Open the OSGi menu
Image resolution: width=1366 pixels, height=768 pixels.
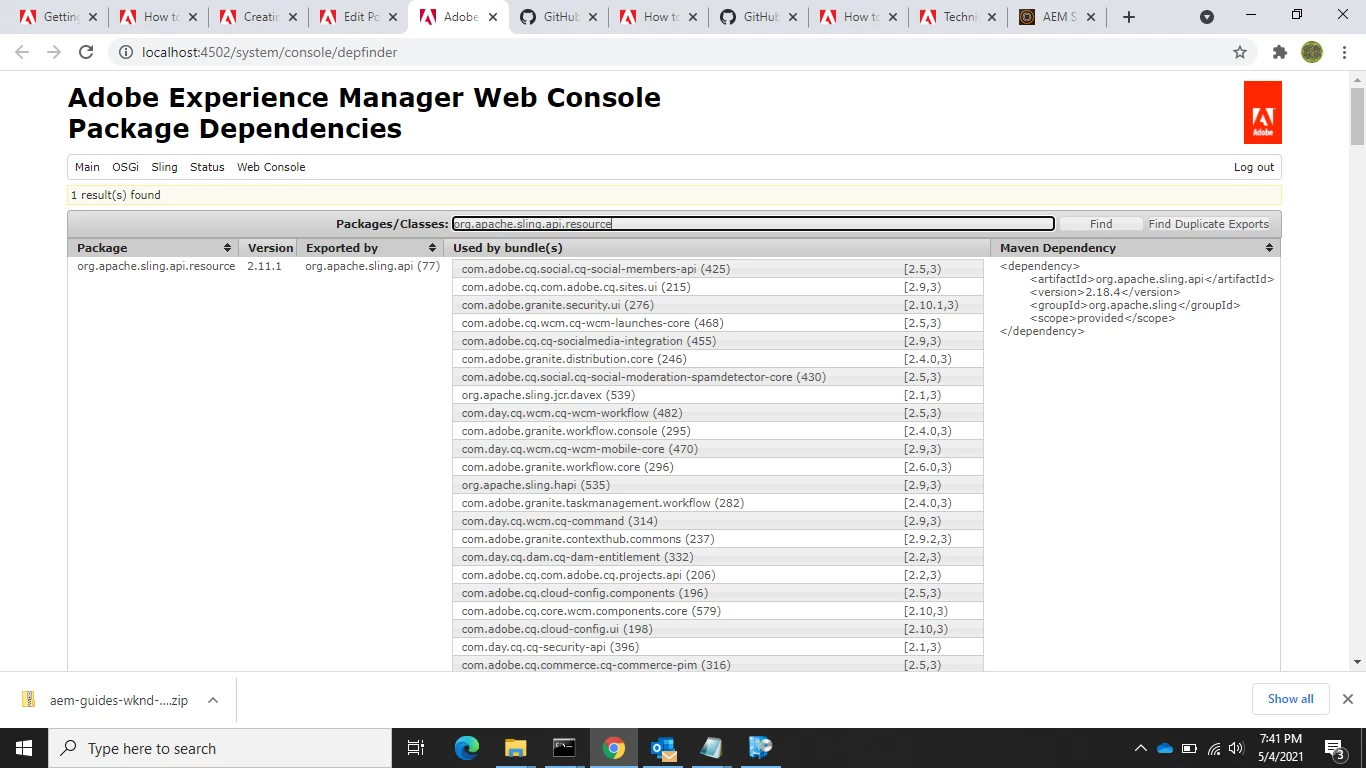125,167
